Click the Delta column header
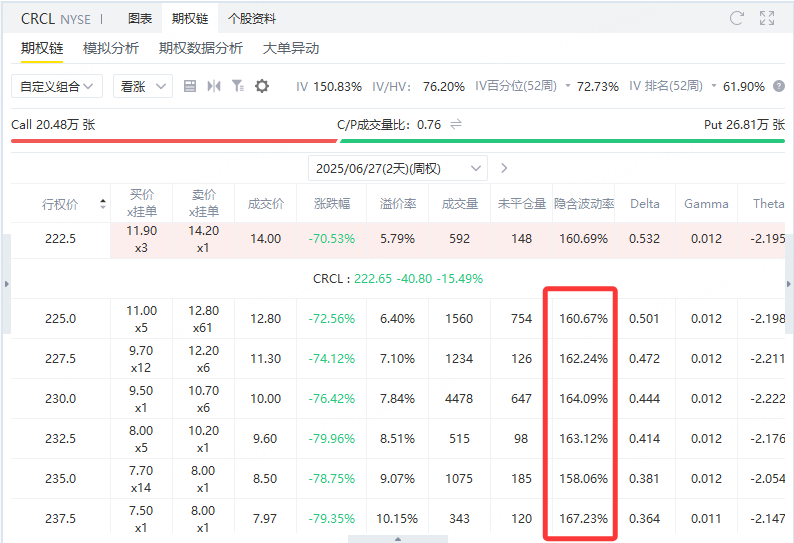 [645, 204]
